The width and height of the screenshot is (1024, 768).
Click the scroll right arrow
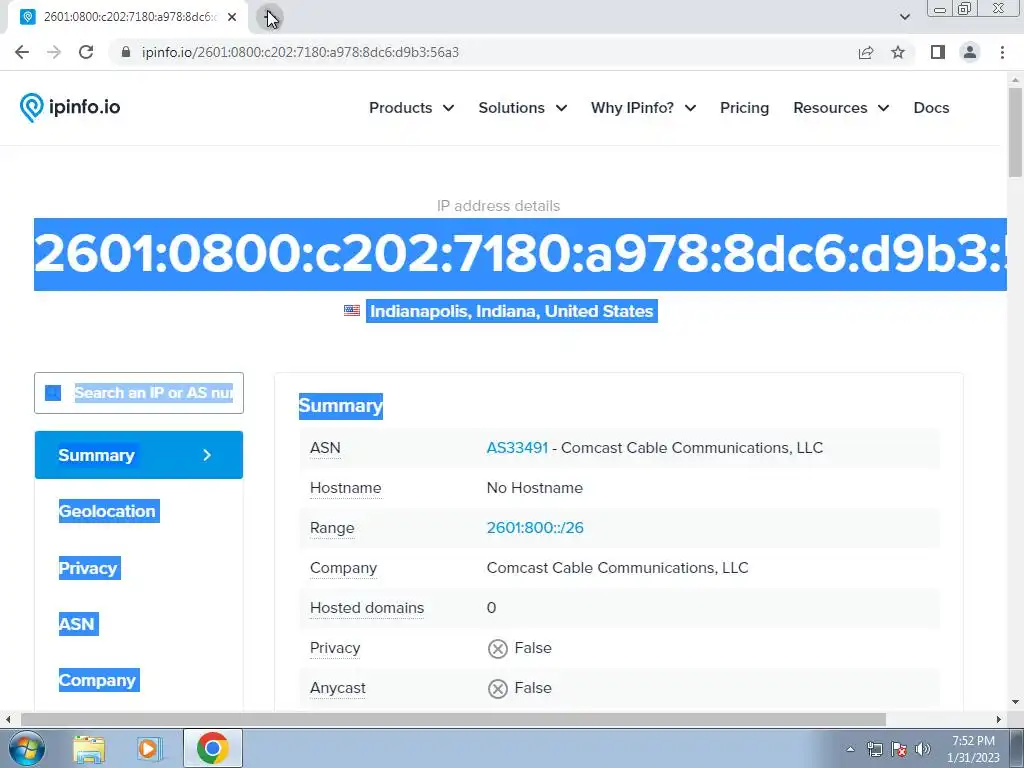pyautogui.click(x=999, y=720)
